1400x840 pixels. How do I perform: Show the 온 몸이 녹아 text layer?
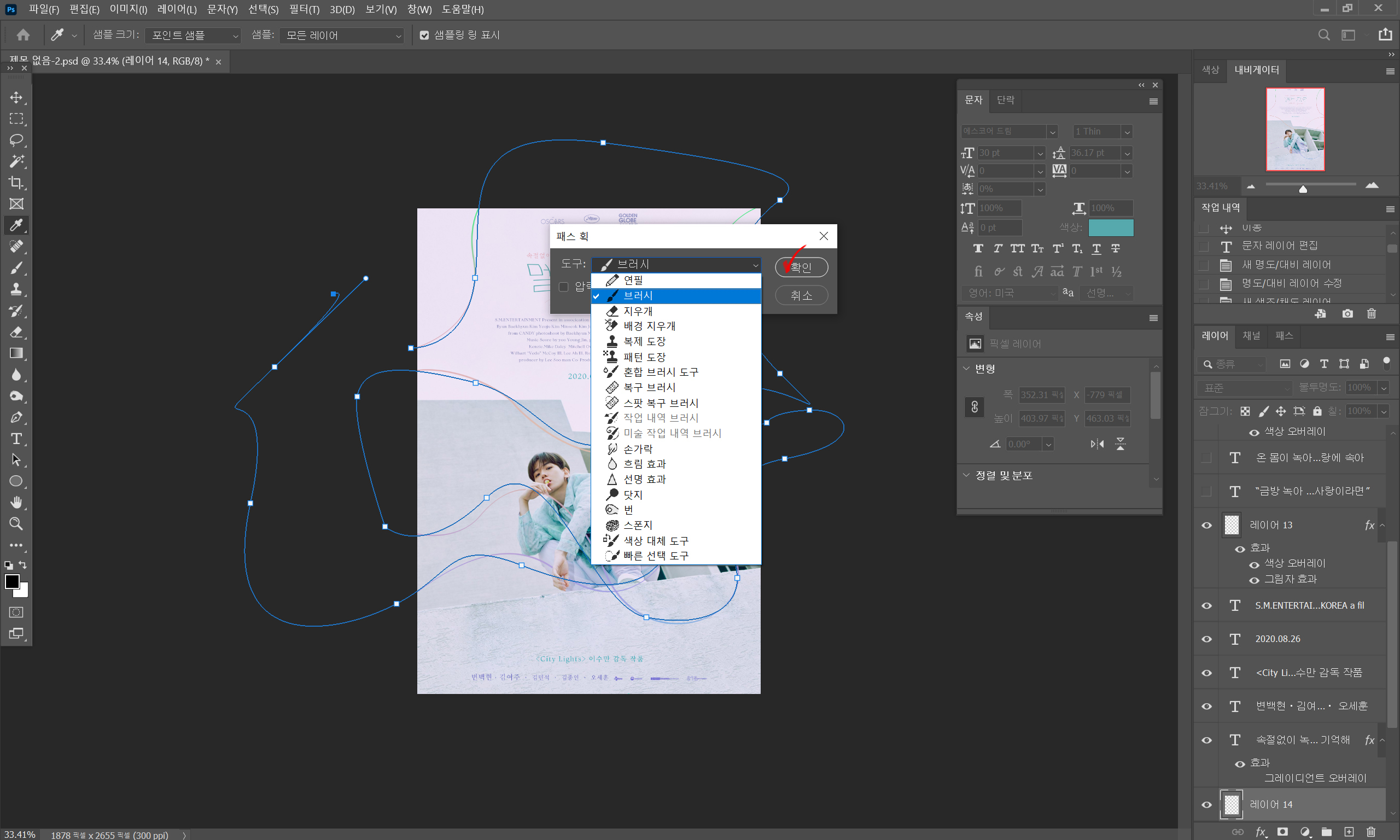(x=1206, y=457)
